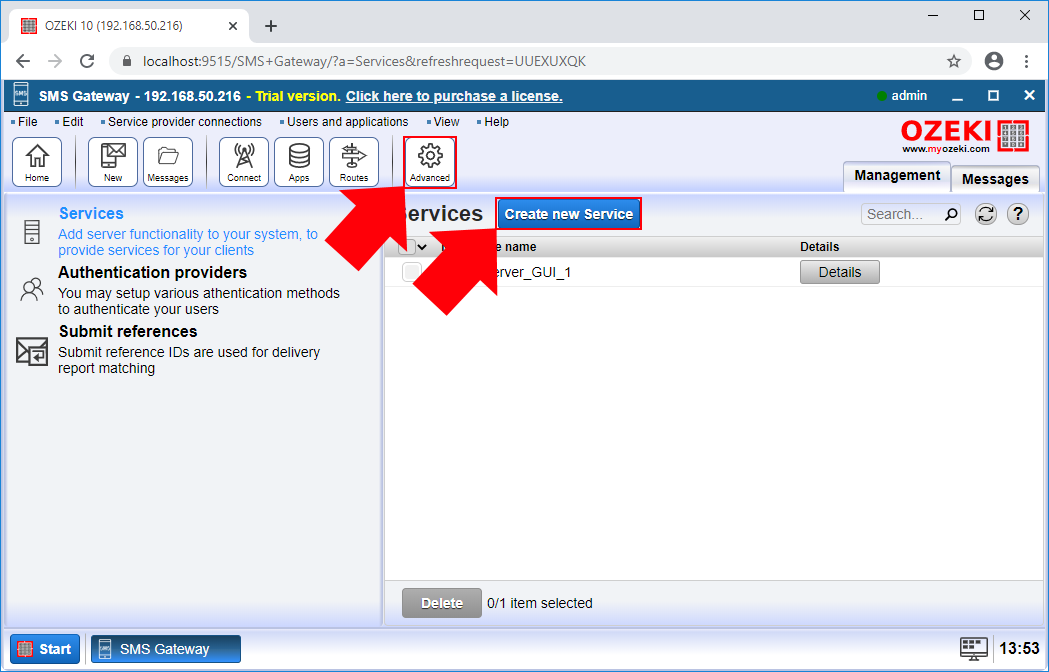Expand the selection dropdown arrow in table header
Image resolution: width=1049 pixels, height=672 pixels.
[422, 247]
